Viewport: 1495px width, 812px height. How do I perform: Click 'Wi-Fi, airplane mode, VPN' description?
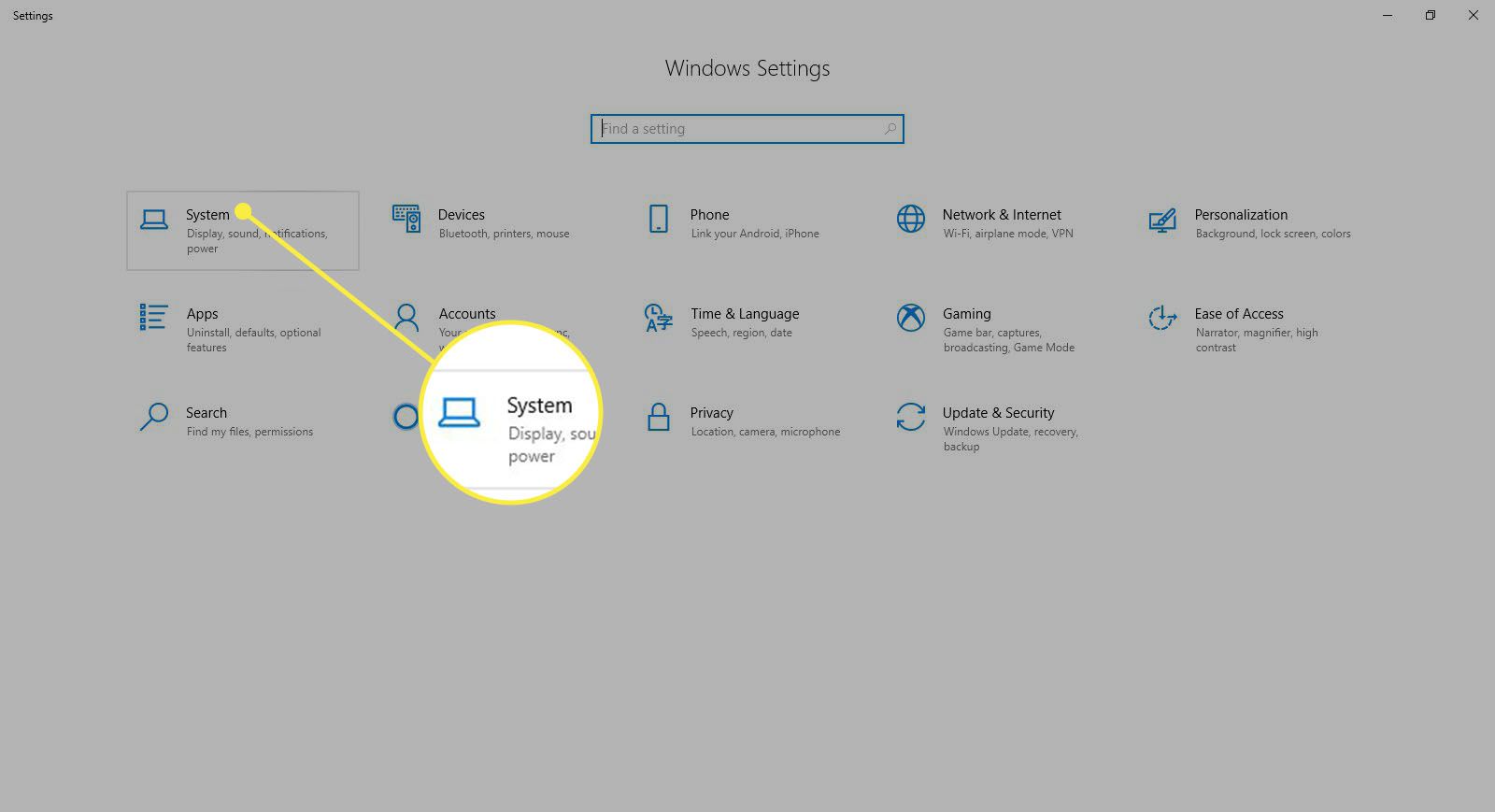click(1008, 234)
